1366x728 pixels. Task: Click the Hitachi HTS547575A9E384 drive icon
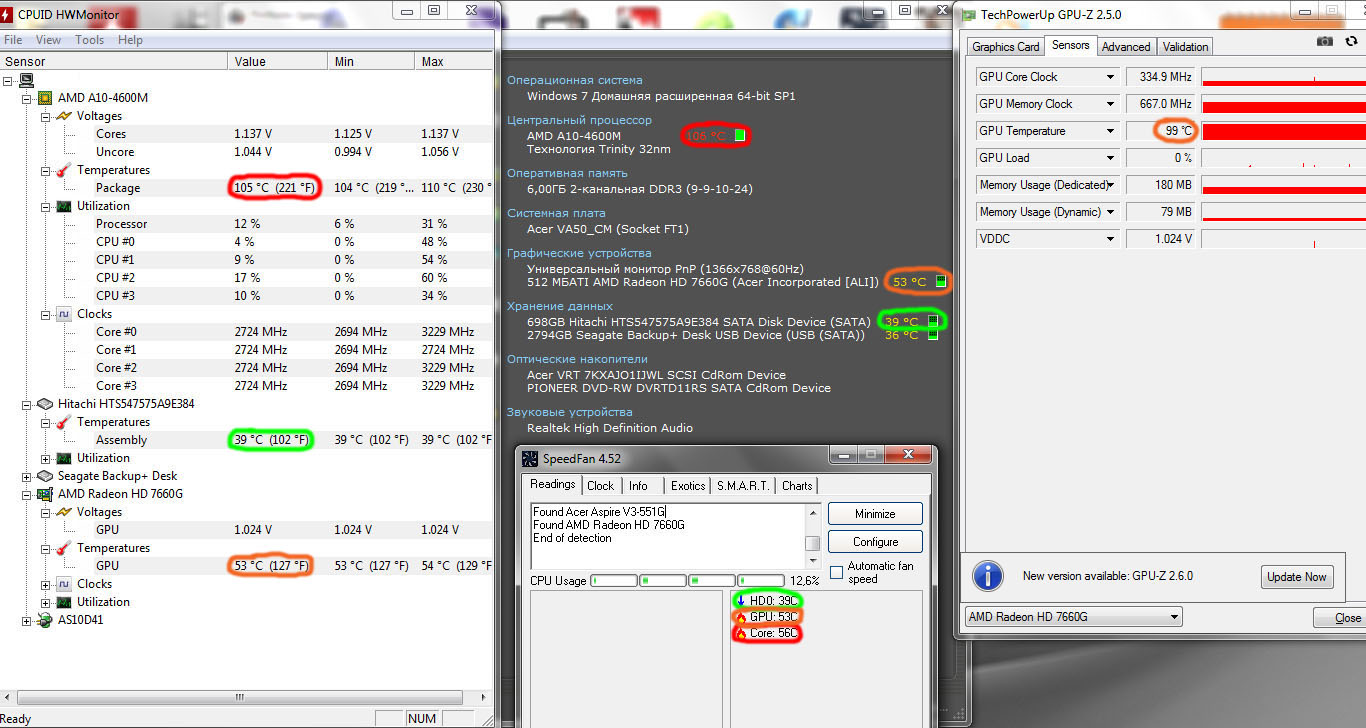click(45, 404)
